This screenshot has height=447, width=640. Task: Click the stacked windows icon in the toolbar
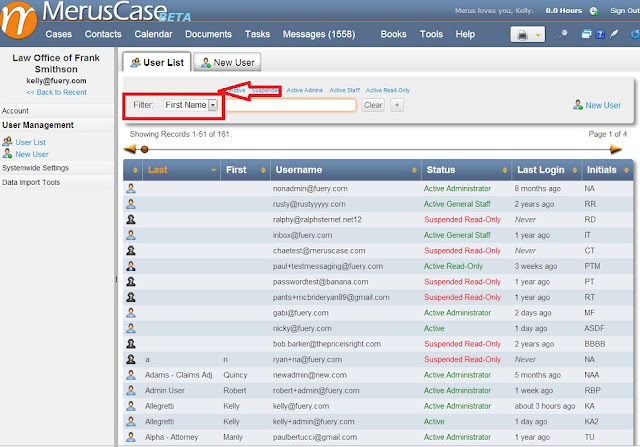[587, 34]
